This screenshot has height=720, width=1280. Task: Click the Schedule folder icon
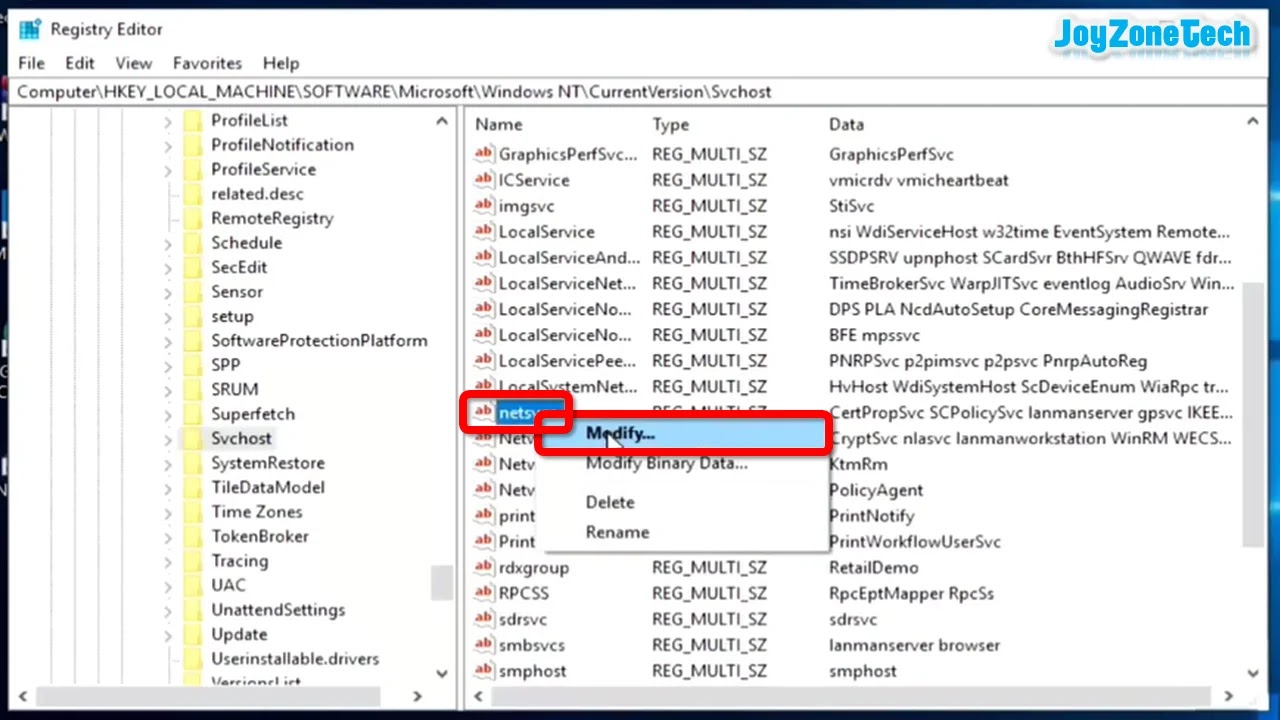click(193, 243)
